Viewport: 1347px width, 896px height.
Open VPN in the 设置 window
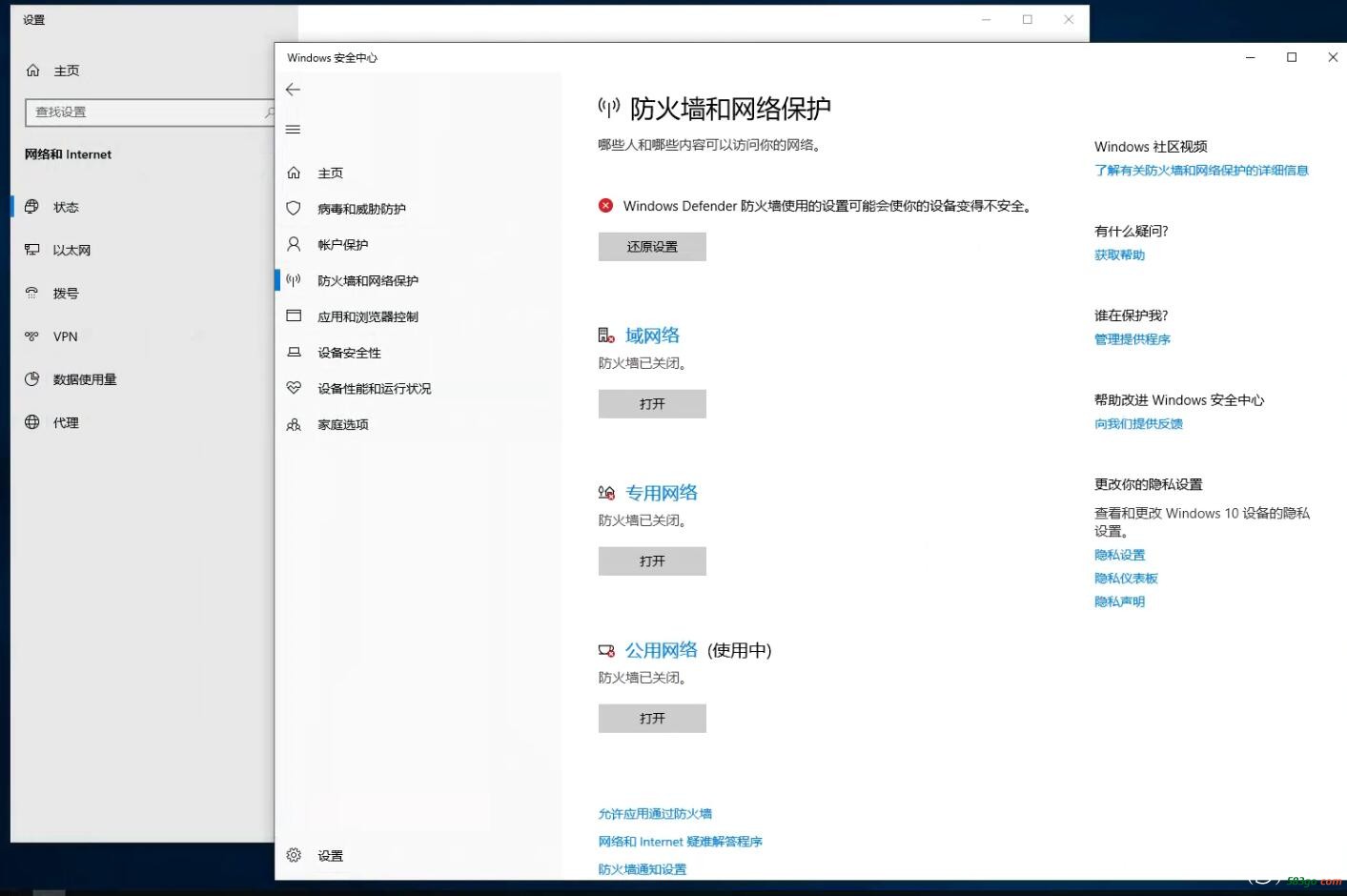[65, 336]
